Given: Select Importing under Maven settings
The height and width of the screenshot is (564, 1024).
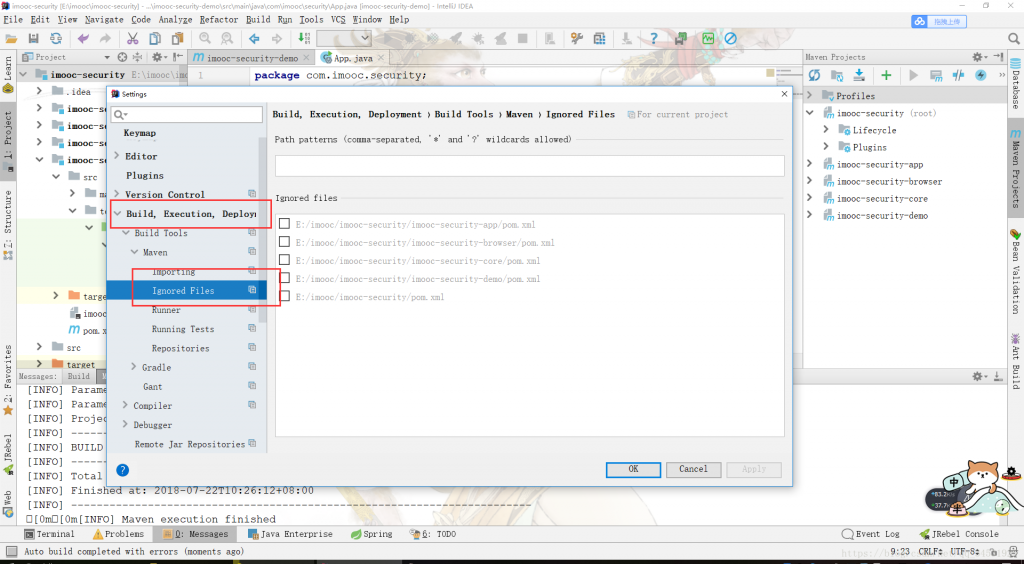Looking at the screenshot, I should (x=173, y=272).
